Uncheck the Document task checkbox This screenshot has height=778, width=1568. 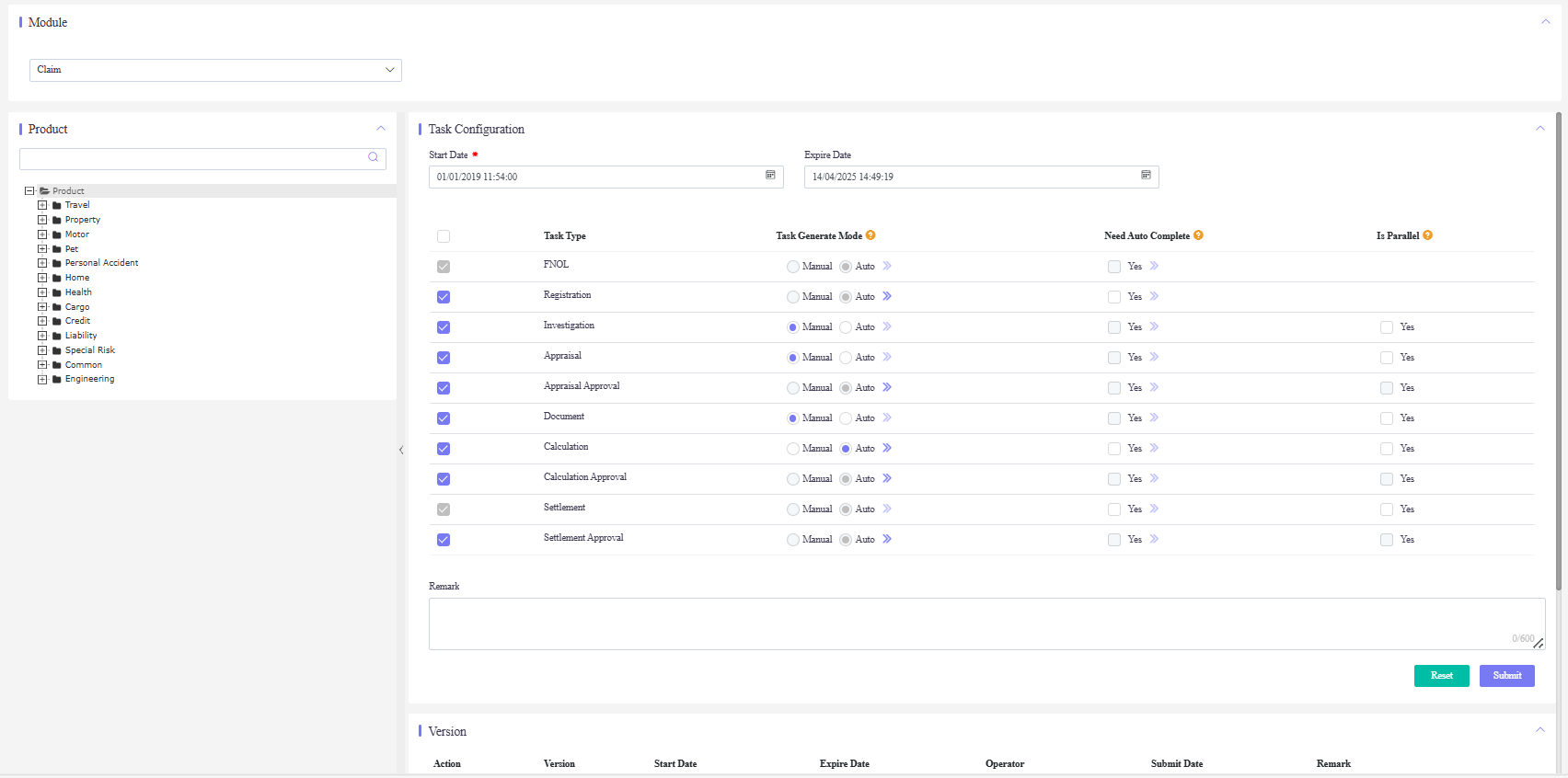[x=444, y=418]
